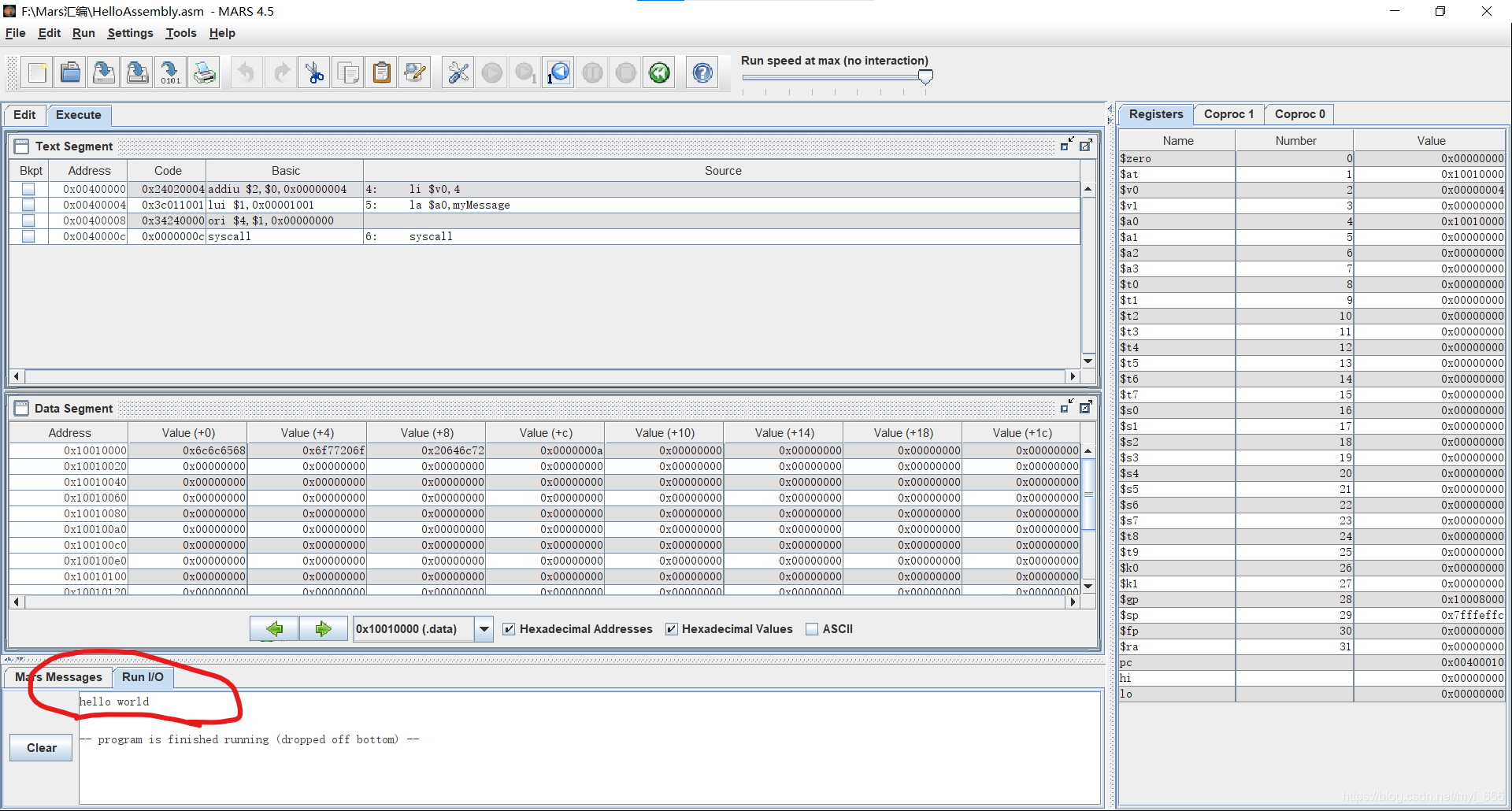Show previous data segment memory range
Viewport: 1512px width, 811px height.
[274, 628]
